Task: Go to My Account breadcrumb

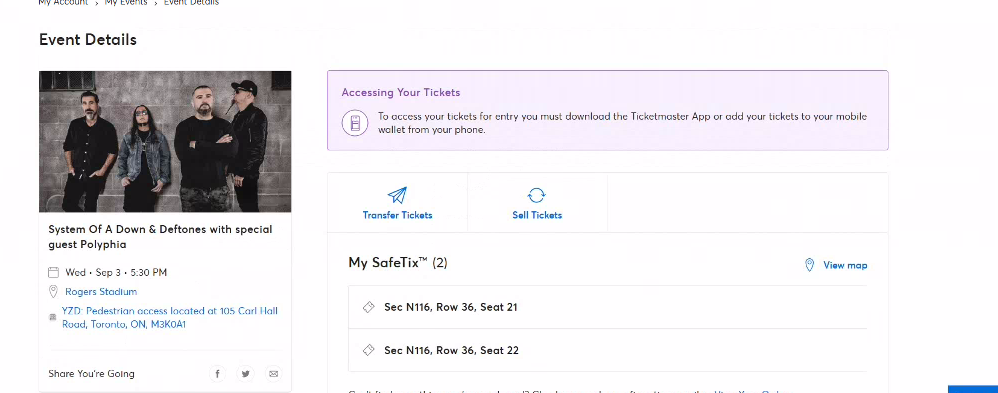Action: pos(63,3)
